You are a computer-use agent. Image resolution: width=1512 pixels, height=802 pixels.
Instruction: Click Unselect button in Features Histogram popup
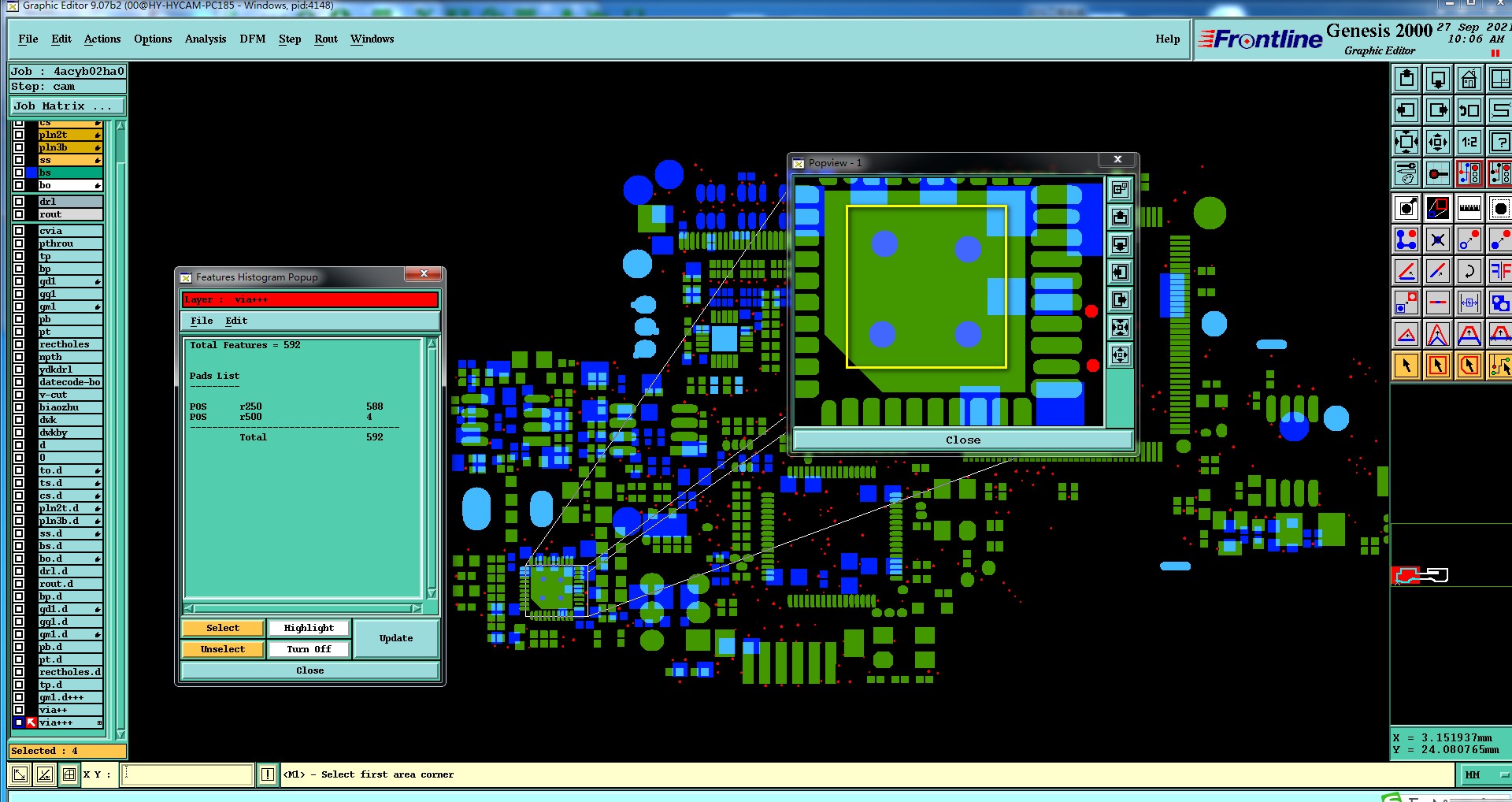click(x=223, y=649)
